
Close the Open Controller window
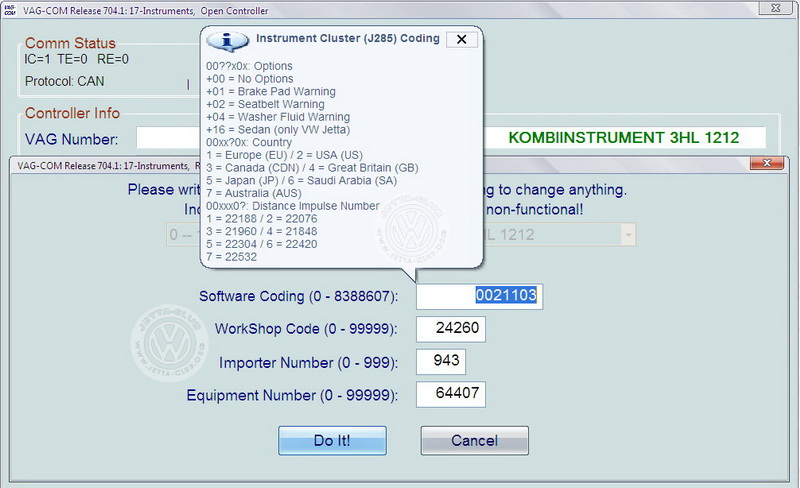(x=776, y=8)
